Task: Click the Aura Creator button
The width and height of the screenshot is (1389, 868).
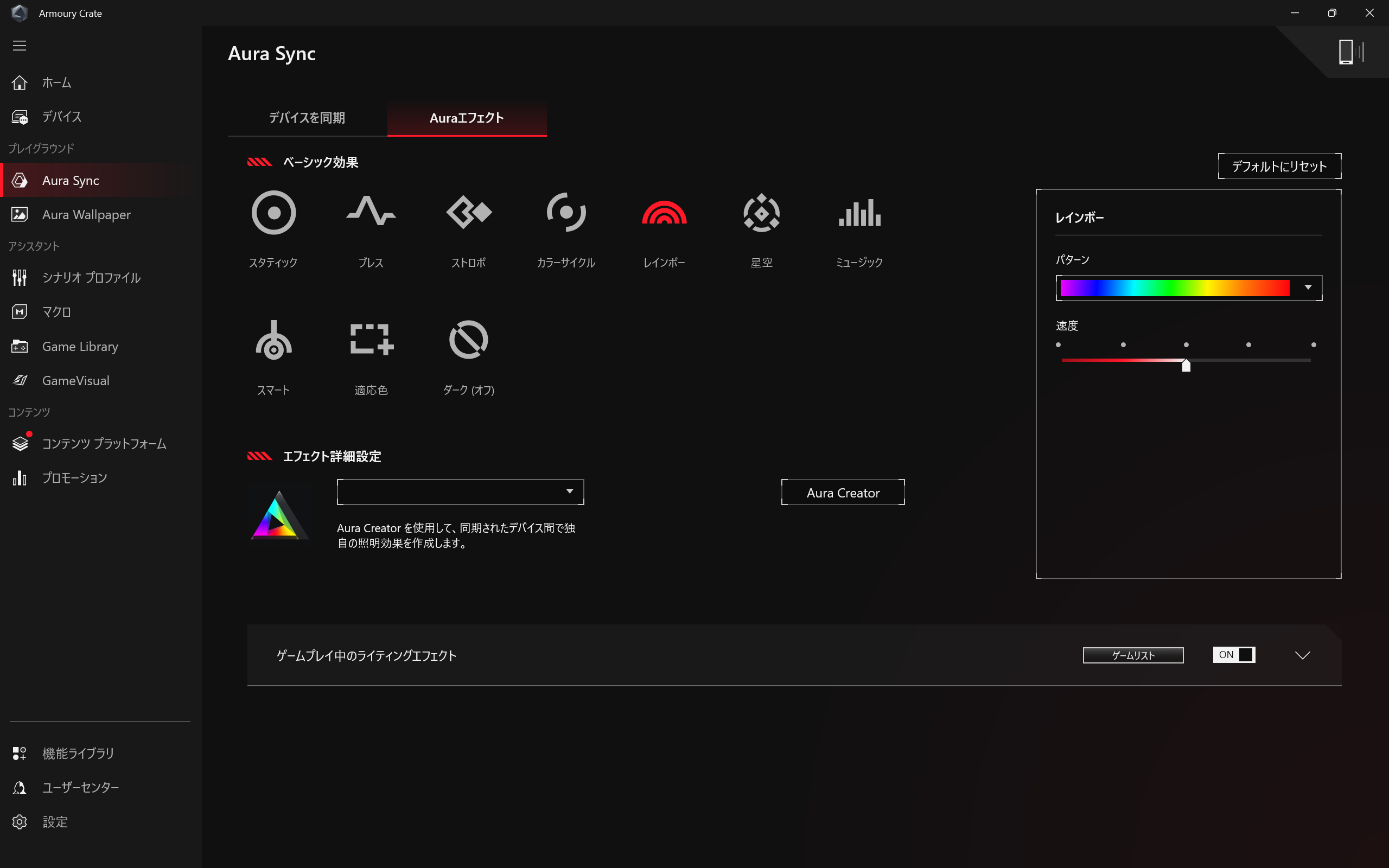Action: 843,493
